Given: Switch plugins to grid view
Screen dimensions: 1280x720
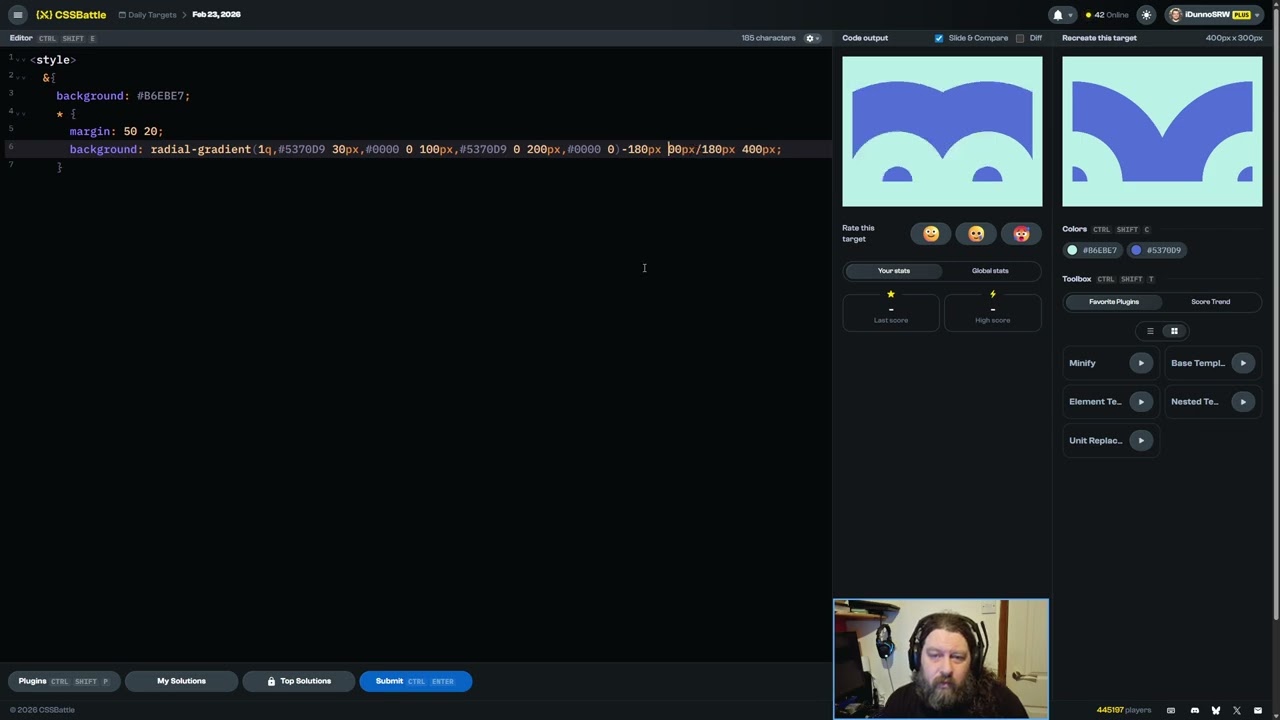Looking at the screenshot, I should click(x=1174, y=331).
